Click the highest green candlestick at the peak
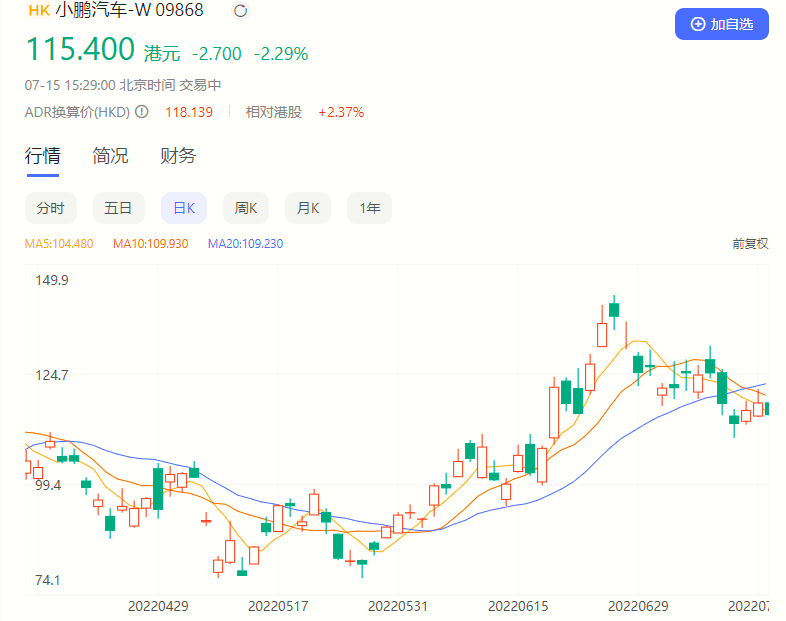The width and height of the screenshot is (786, 621). (x=614, y=310)
